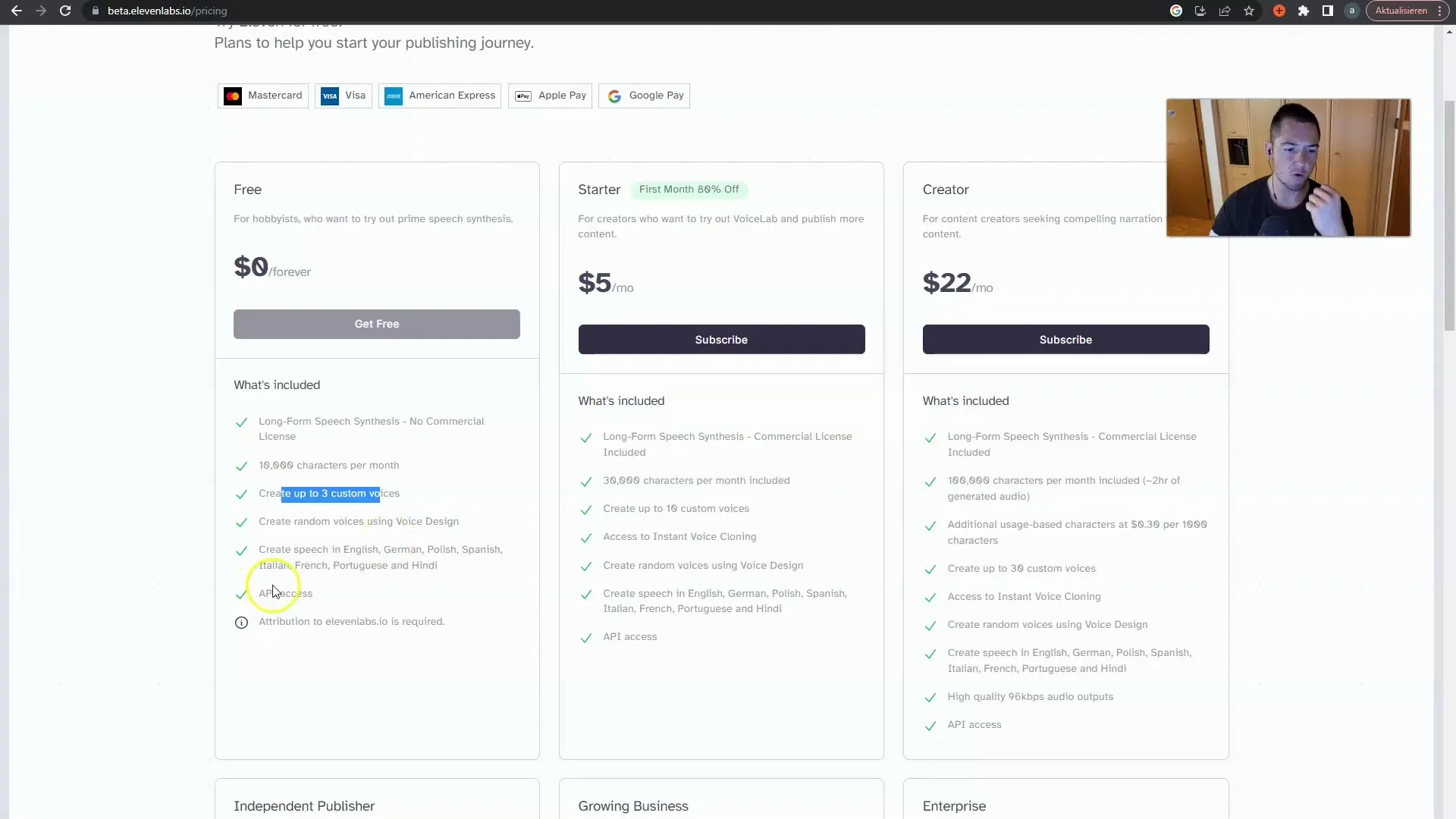
Task: Expand the Enterprise plan section
Action: pos(1066,806)
